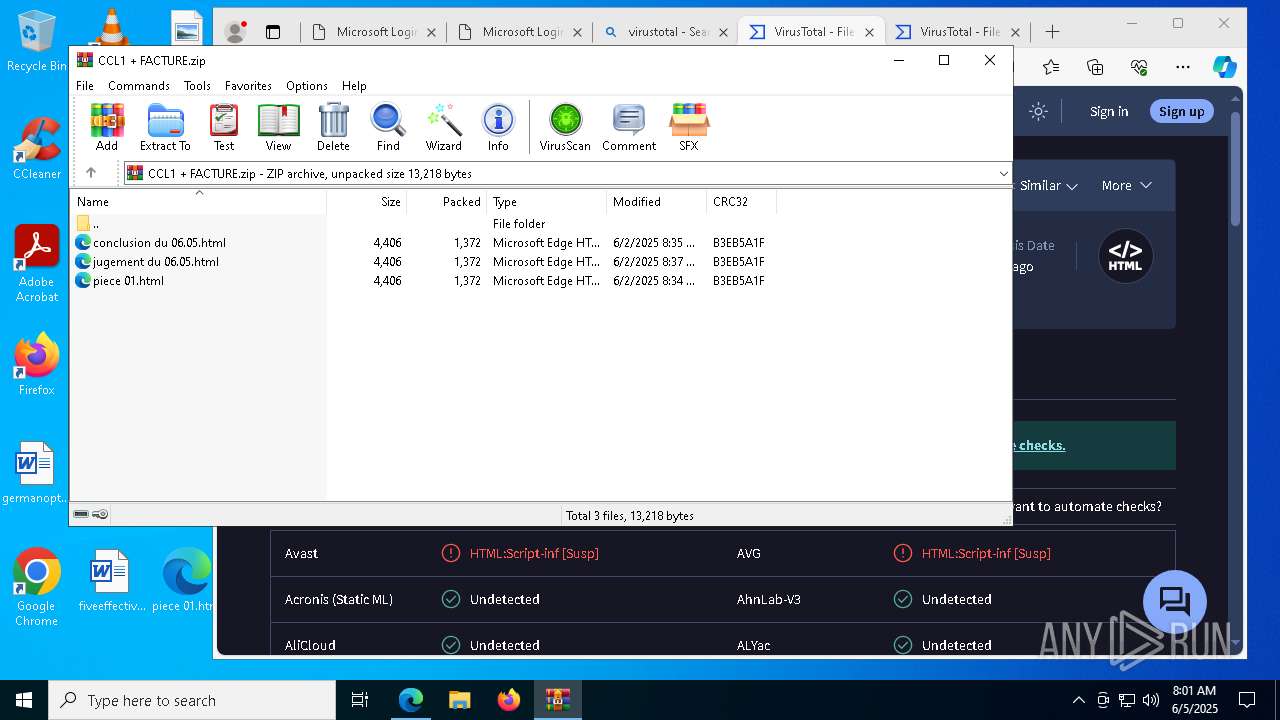
Task: Click Sign up button on VirusTotal
Action: pos(1181,111)
